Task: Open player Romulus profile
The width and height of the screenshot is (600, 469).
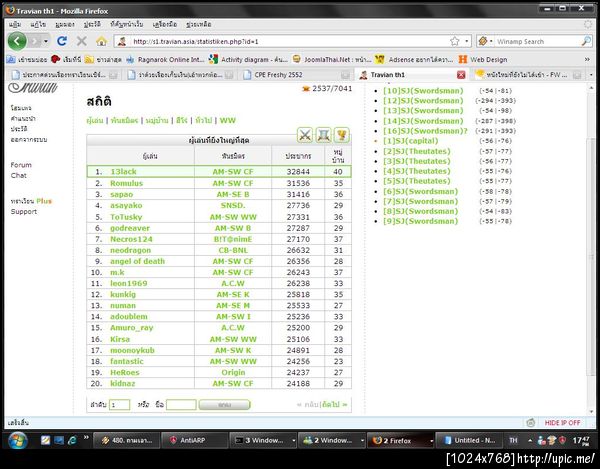Action: click(126, 183)
